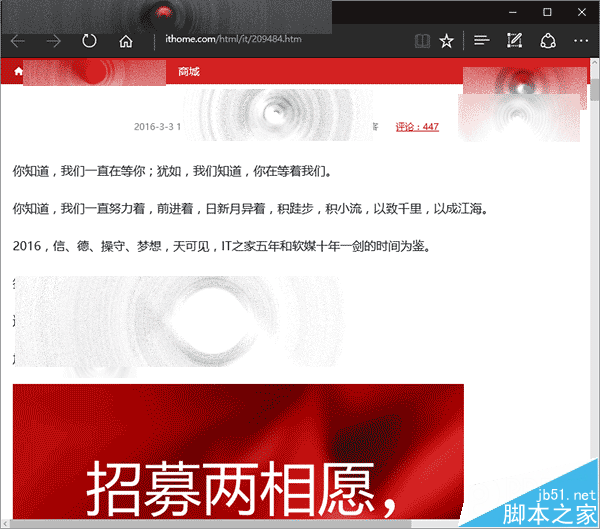
Task: Add page to favorites star
Action: [x=446, y=41]
